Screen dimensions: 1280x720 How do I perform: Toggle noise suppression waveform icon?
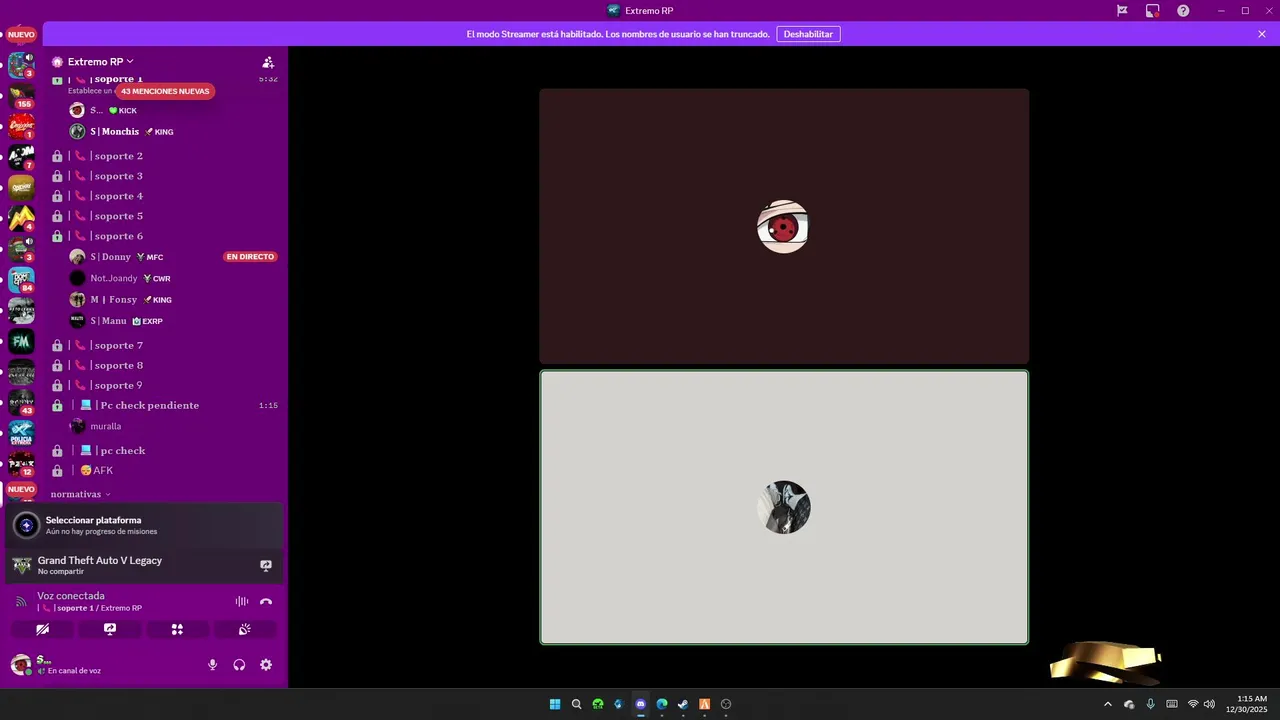click(x=241, y=601)
